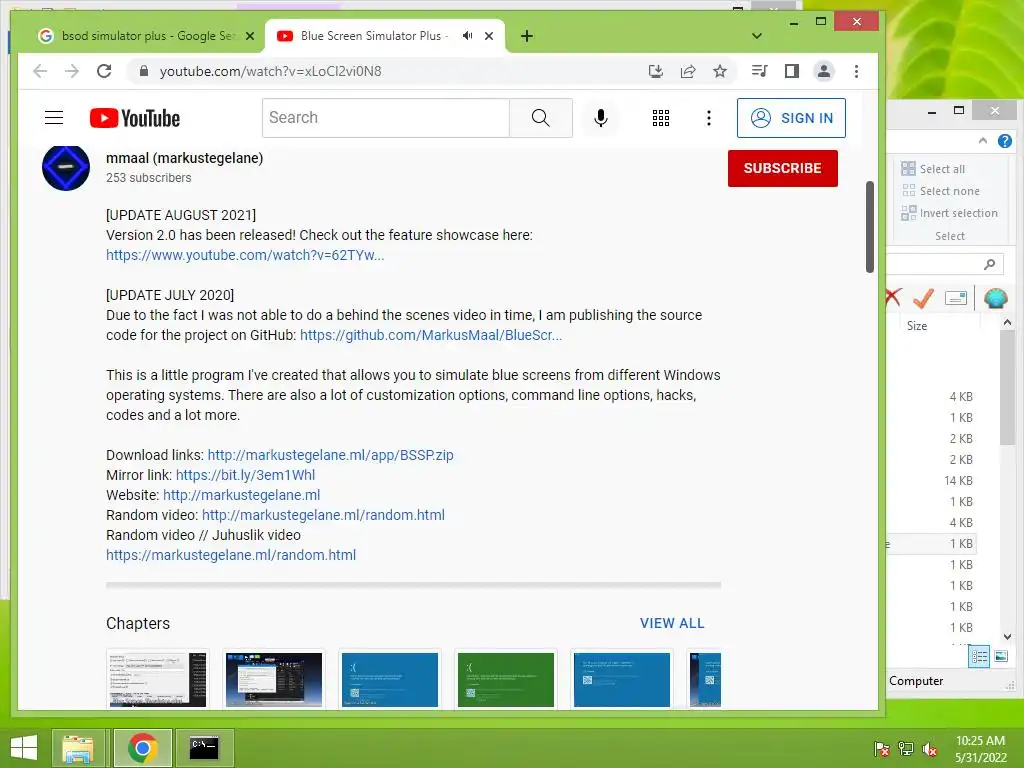Click VIEW ALL chapters

672,623
